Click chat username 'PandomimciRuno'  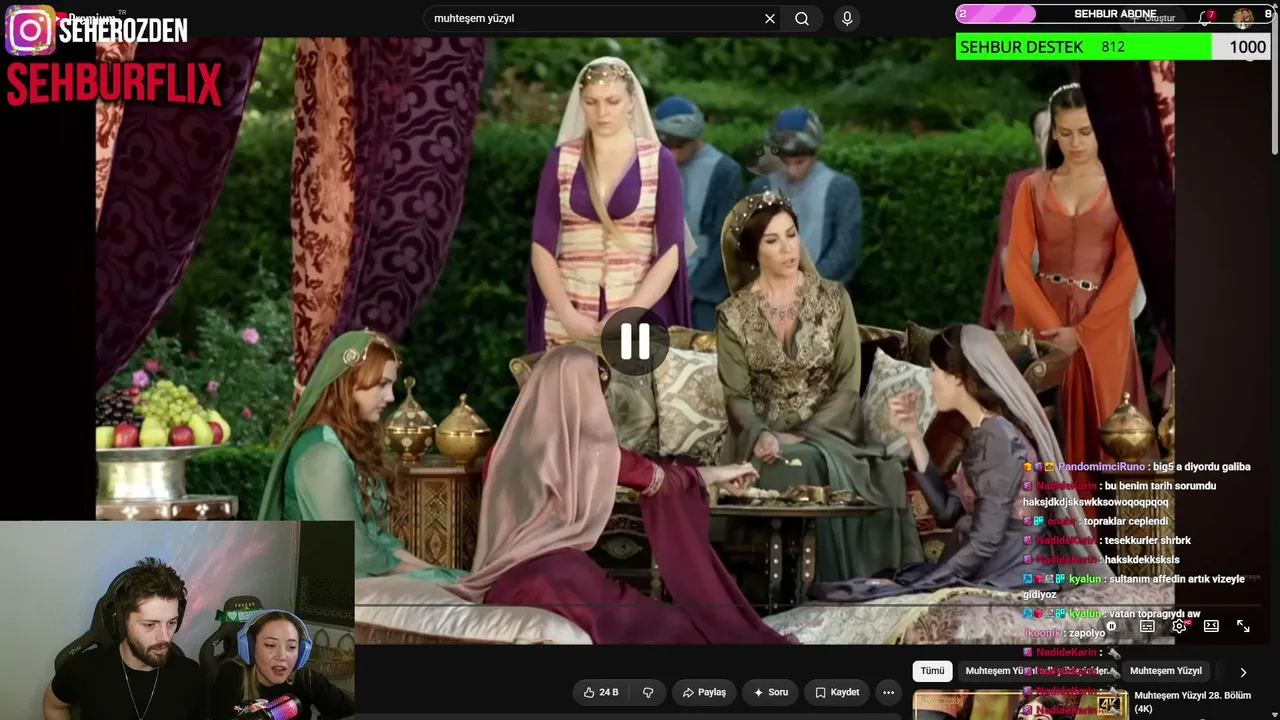[1101, 467]
